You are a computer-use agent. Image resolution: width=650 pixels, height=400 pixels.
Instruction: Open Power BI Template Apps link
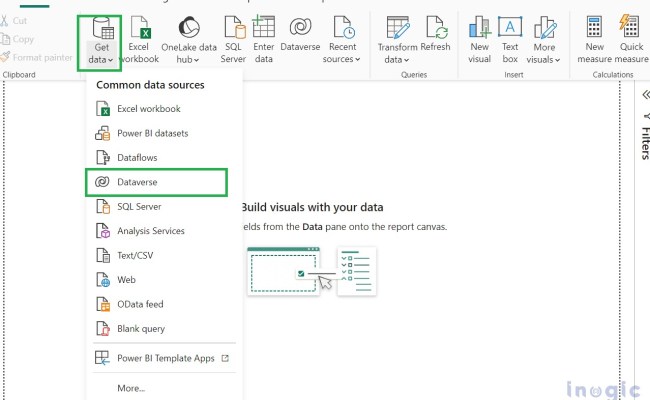click(162, 358)
